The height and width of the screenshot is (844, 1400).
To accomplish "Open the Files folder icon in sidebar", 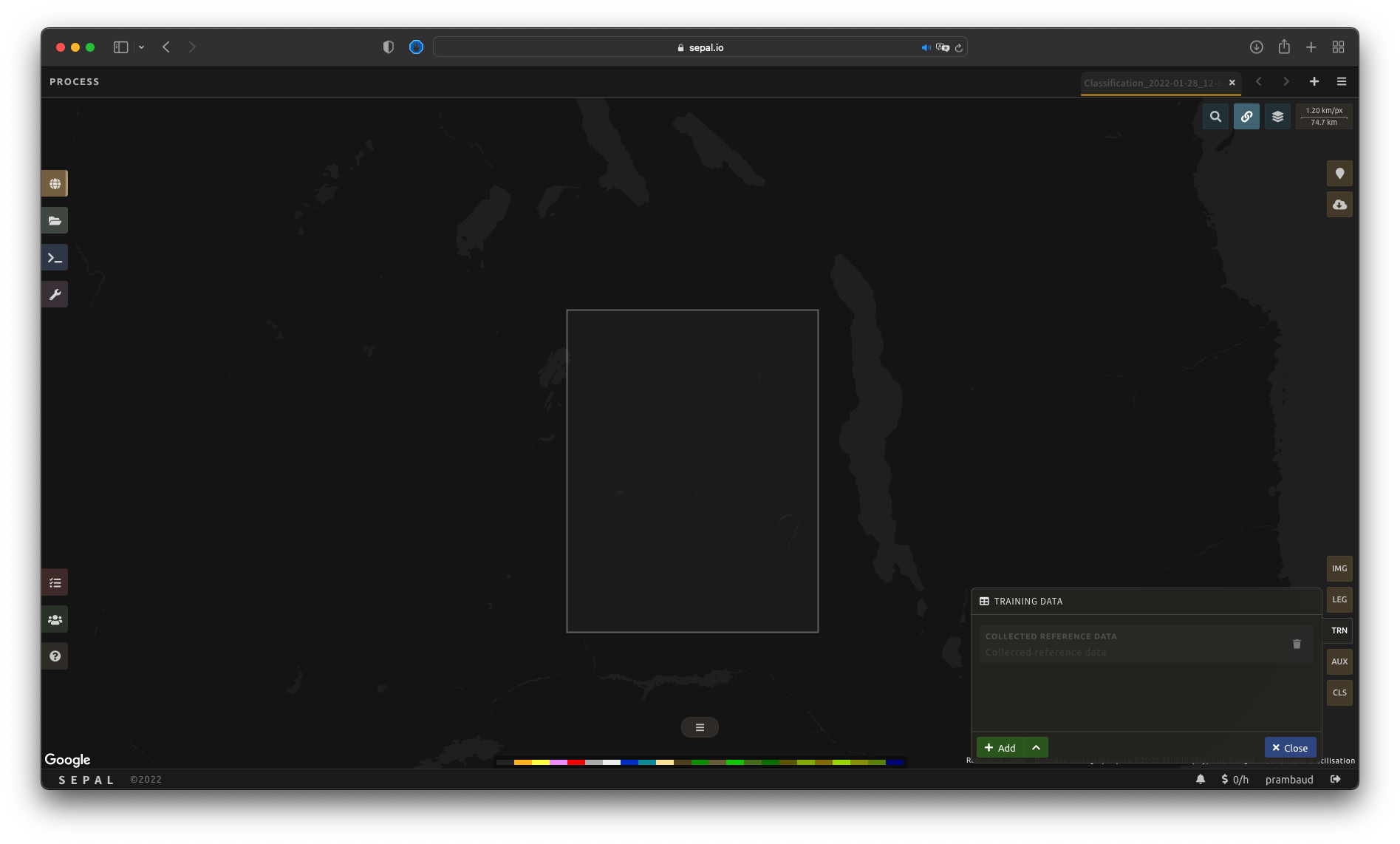I will [55, 220].
